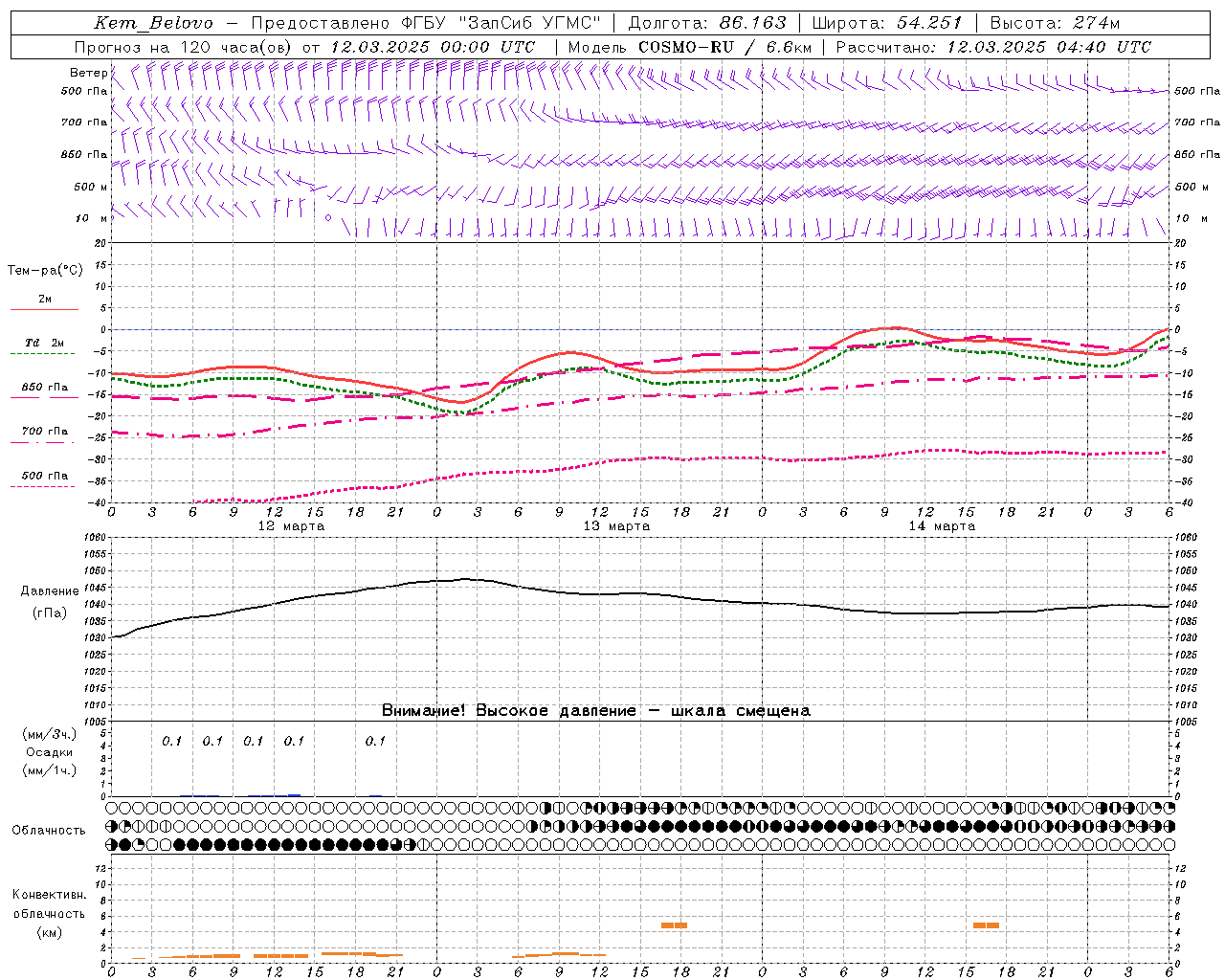Click the (мм/1ч.) precipitation unit label
1225x980 pixels.
pyautogui.click(x=50, y=770)
